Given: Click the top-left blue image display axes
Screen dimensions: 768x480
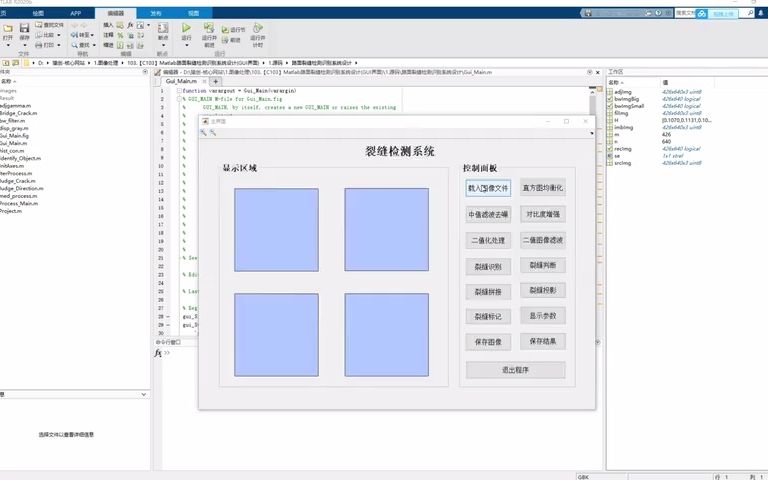Looking at the screenshot, I should pos(276,230).
